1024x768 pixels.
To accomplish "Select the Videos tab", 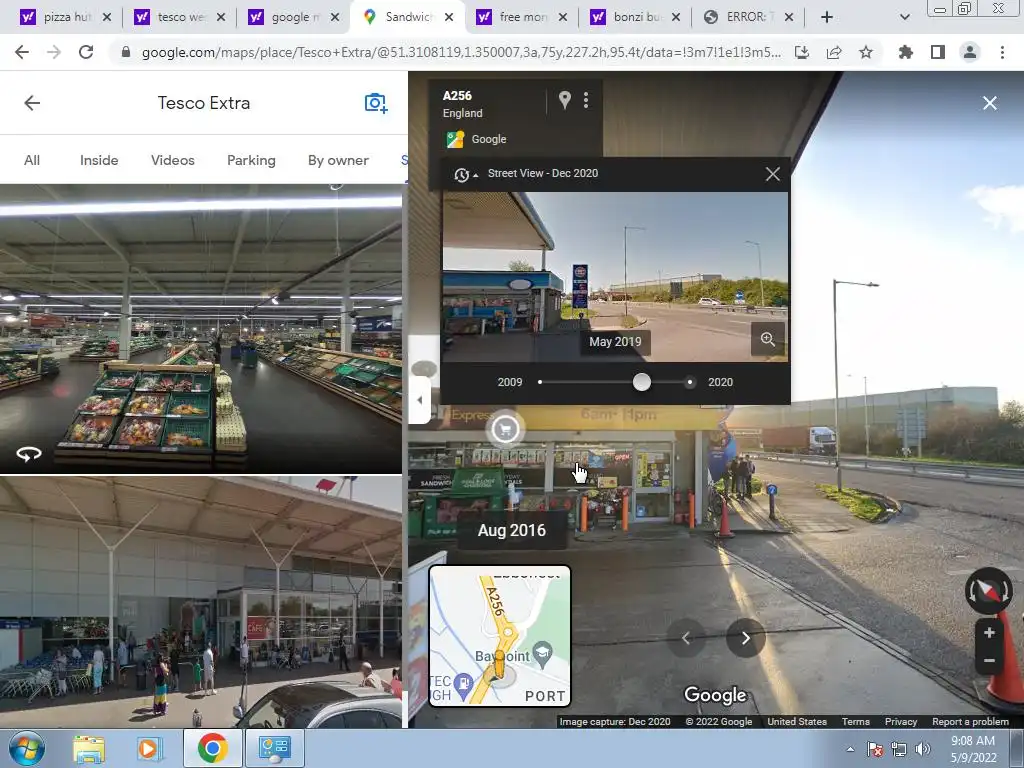I will pos(173,160).
